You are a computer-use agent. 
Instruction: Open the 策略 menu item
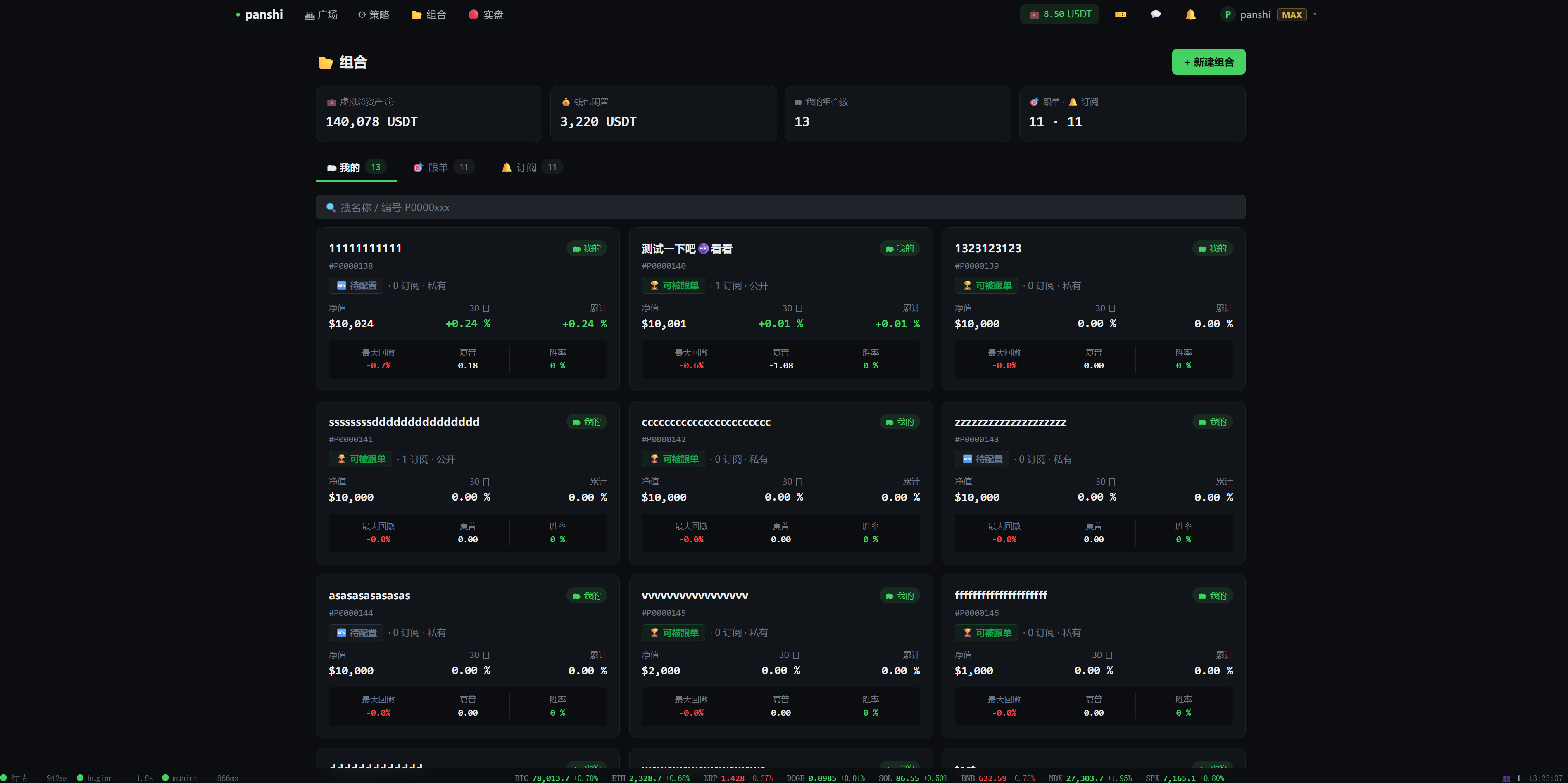click(374, 14)
